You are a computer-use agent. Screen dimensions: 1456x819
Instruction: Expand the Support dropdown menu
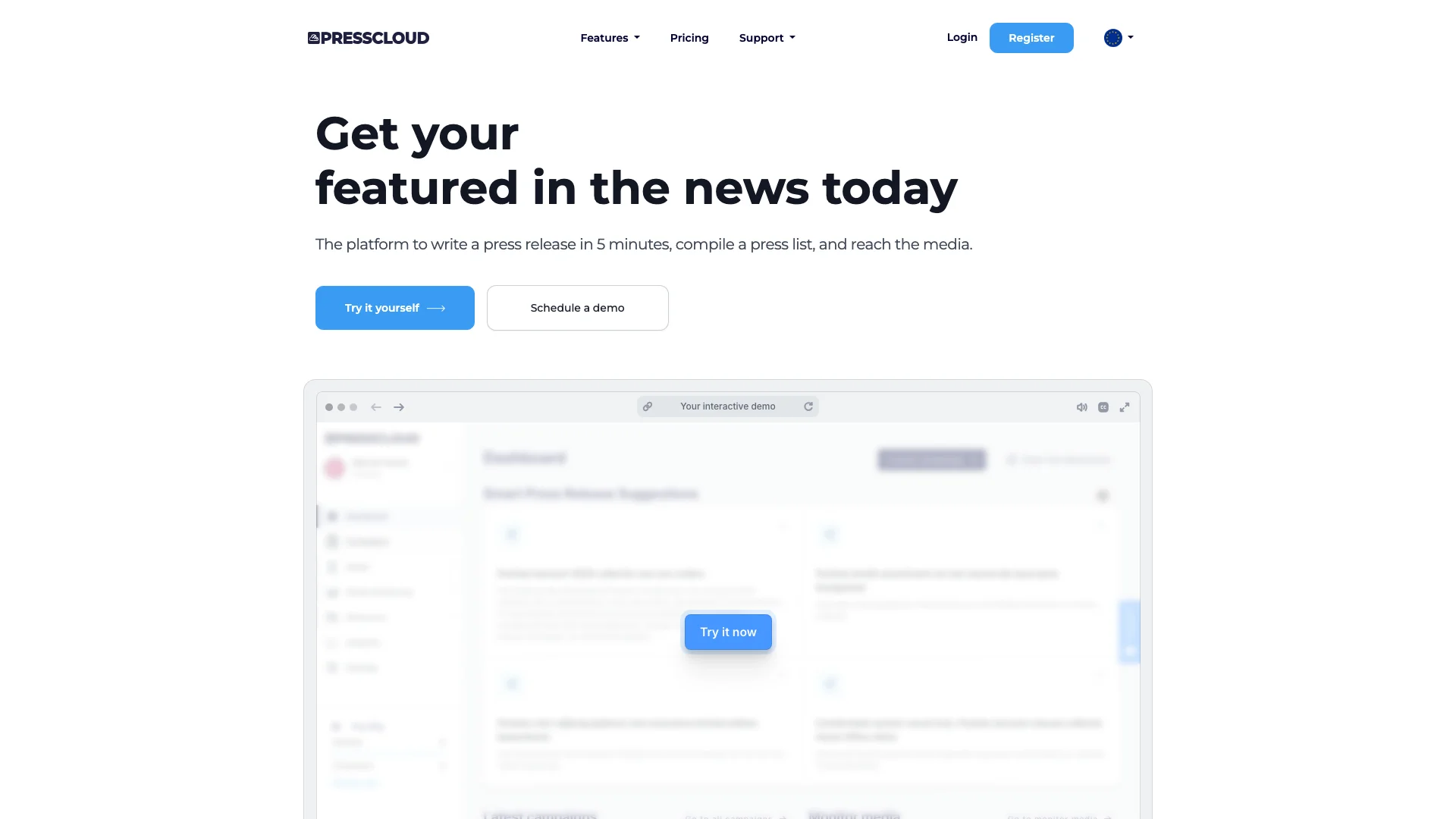pos(767,37)
